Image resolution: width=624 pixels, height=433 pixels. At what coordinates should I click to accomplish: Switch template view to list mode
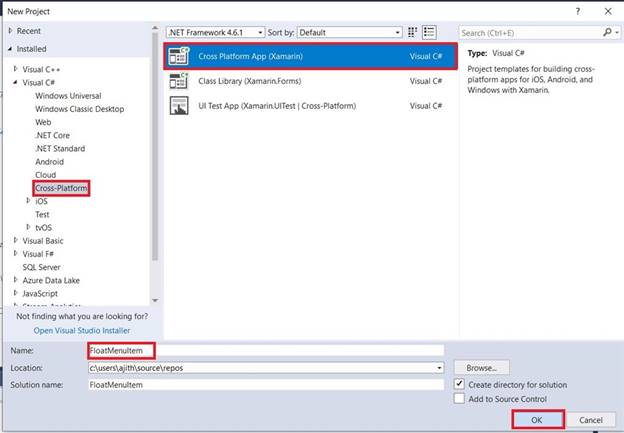(429, 32)
